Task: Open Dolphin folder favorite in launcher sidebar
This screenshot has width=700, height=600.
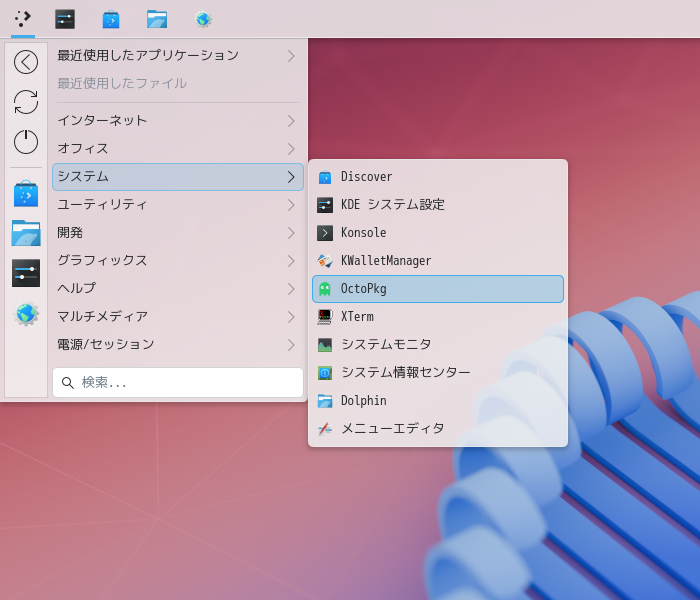Action: coord(26,233)
